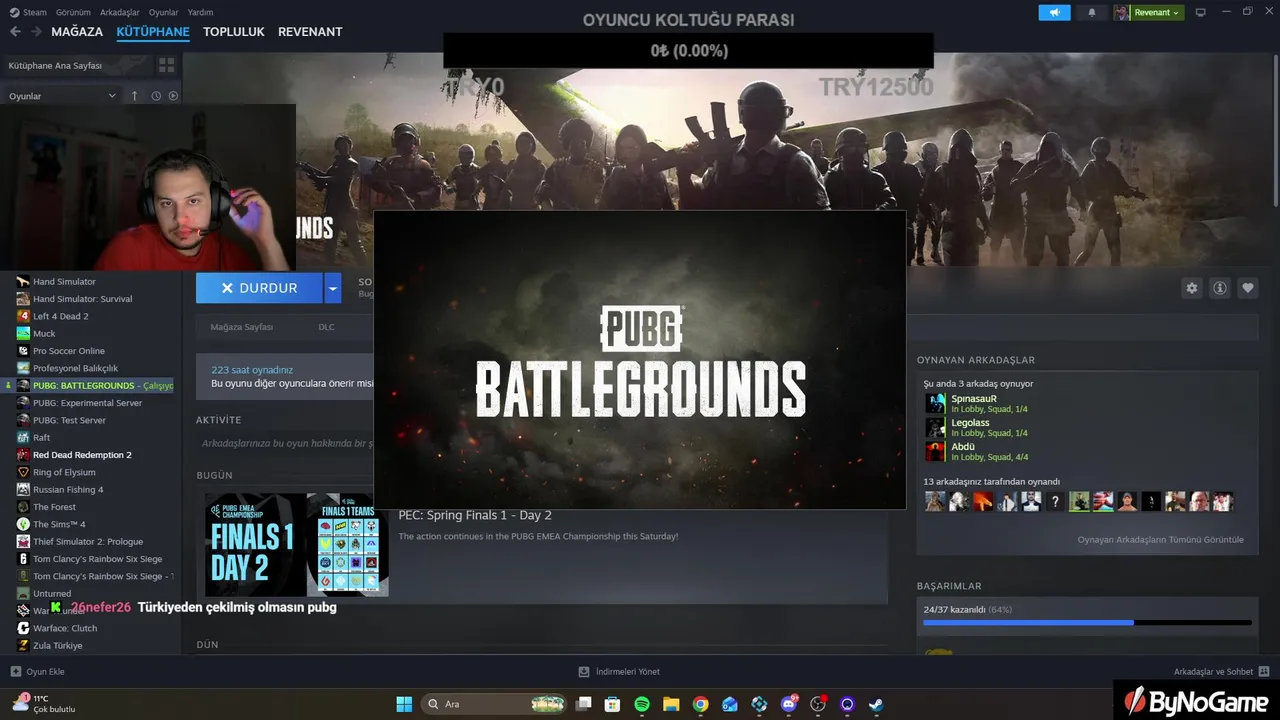The image size is (1280, 720).
Task: Select Unturned in the game list
Action: coord(52,594)
